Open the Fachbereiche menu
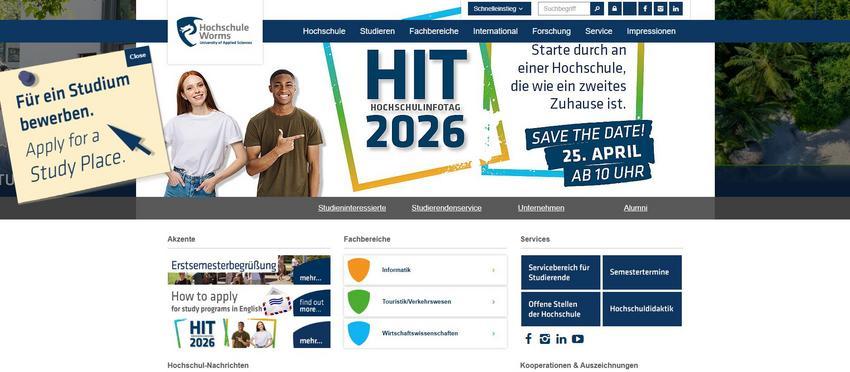850x372 pixels. coord(434,31)
